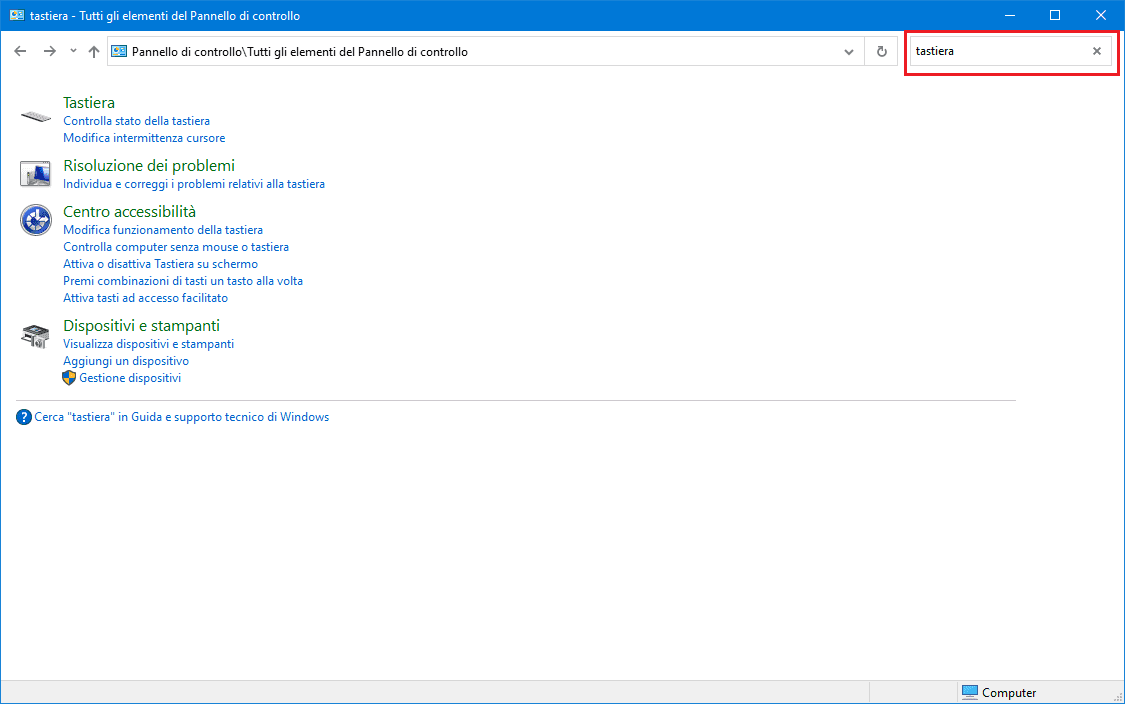Image resolution: width=1125 pixels, height=704 pixels.
Task: Open Gestione dispositivi link
Action: pos(130,378)
